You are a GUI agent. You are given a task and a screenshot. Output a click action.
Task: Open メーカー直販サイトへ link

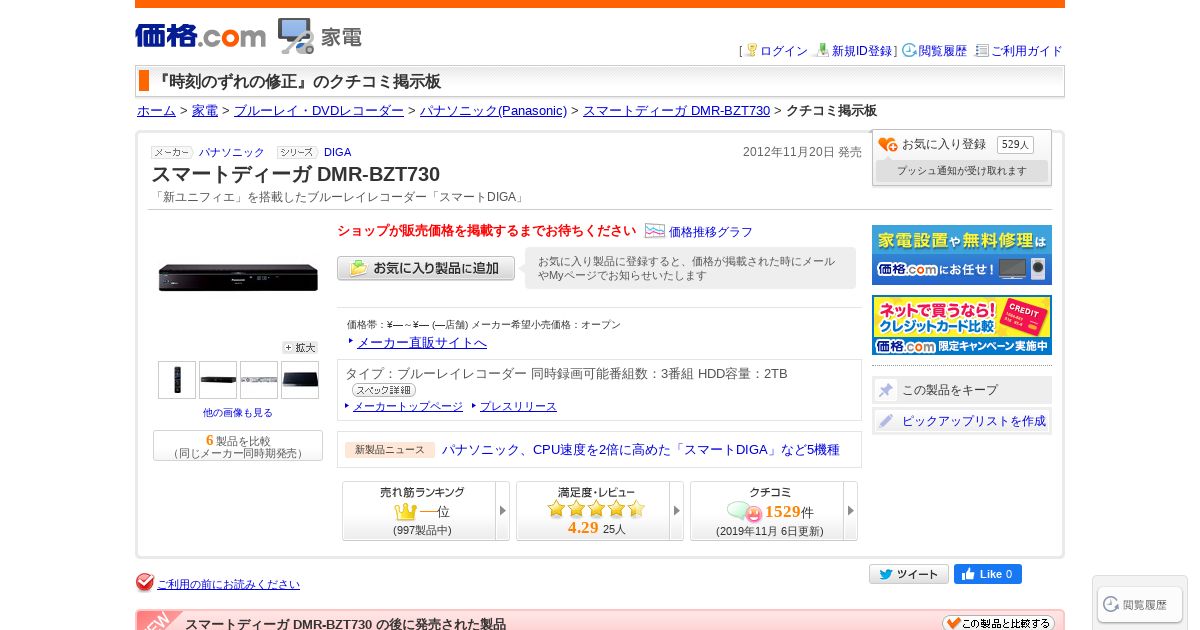pyautogui.click(x=422, y=343)
